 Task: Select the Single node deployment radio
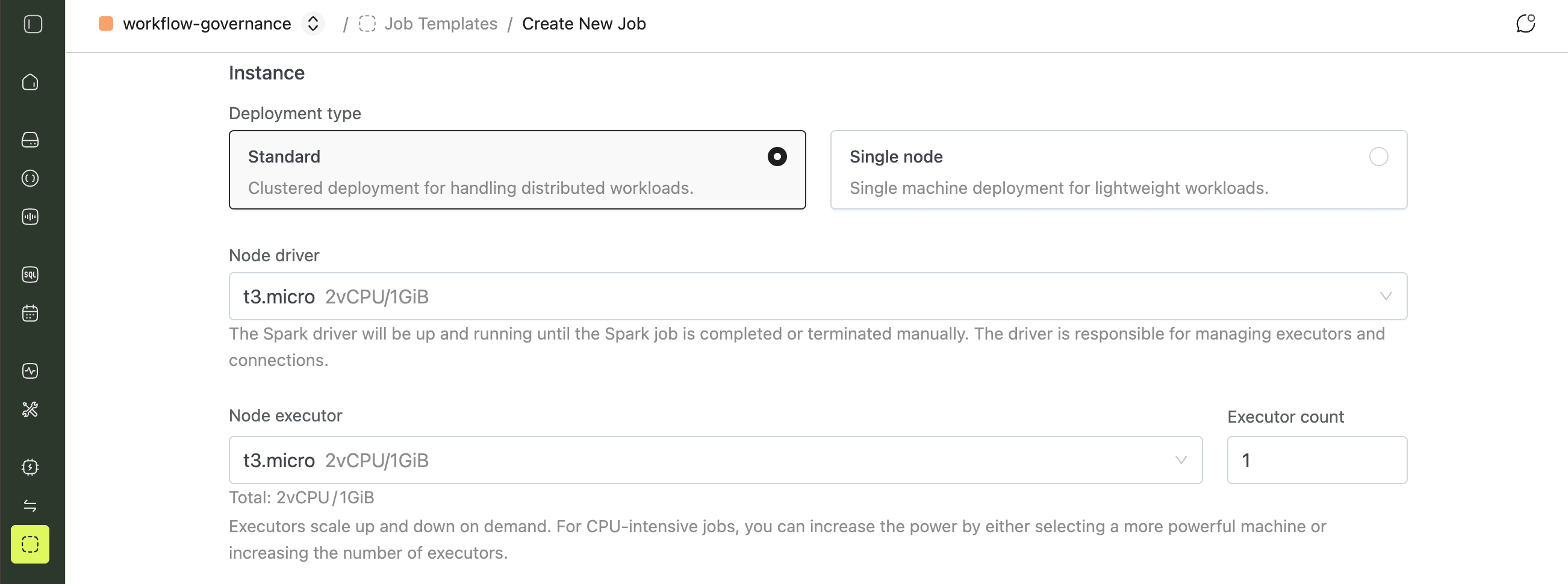1378,157
